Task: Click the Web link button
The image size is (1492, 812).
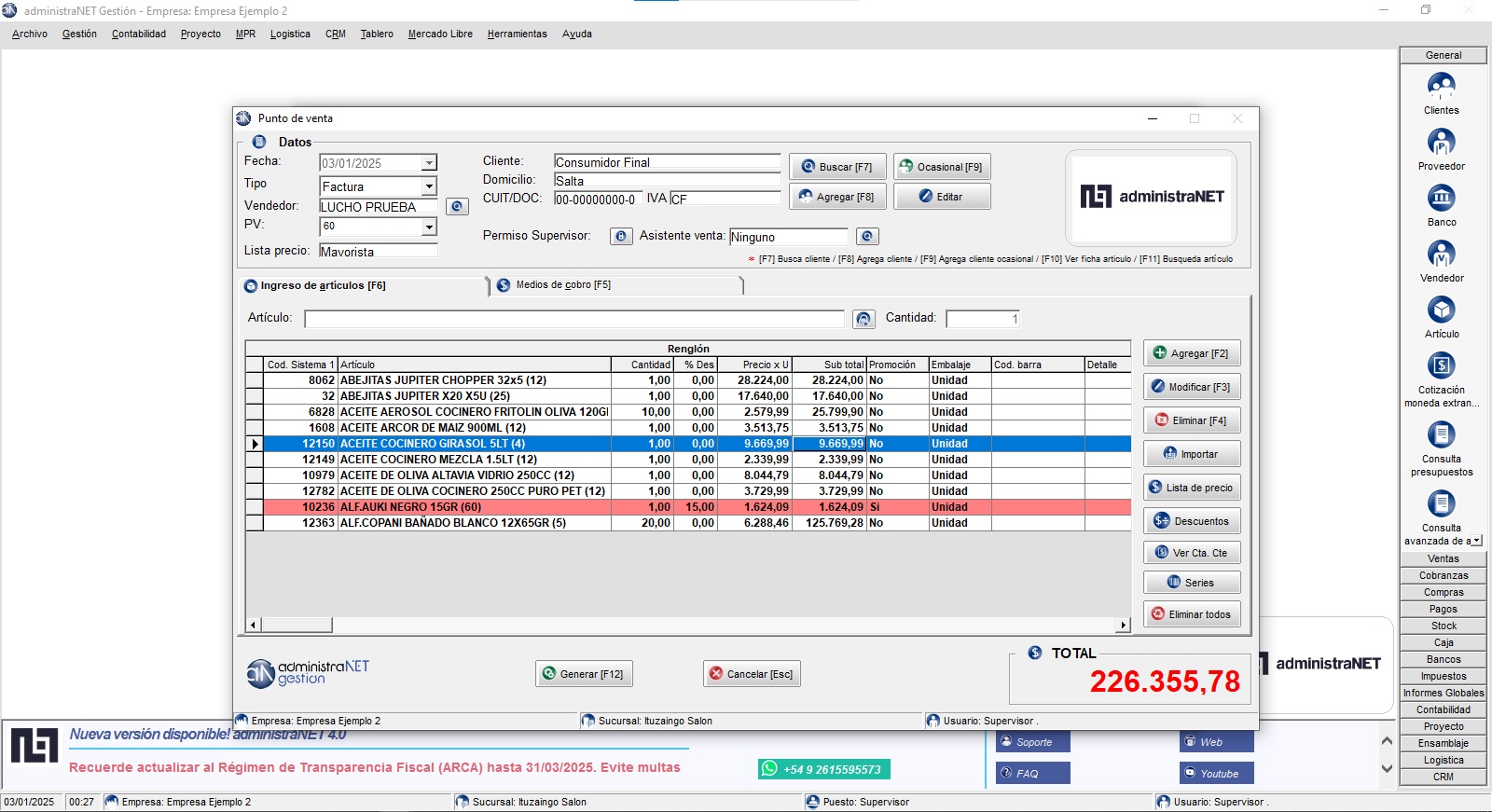Action: coord(1217,742)
